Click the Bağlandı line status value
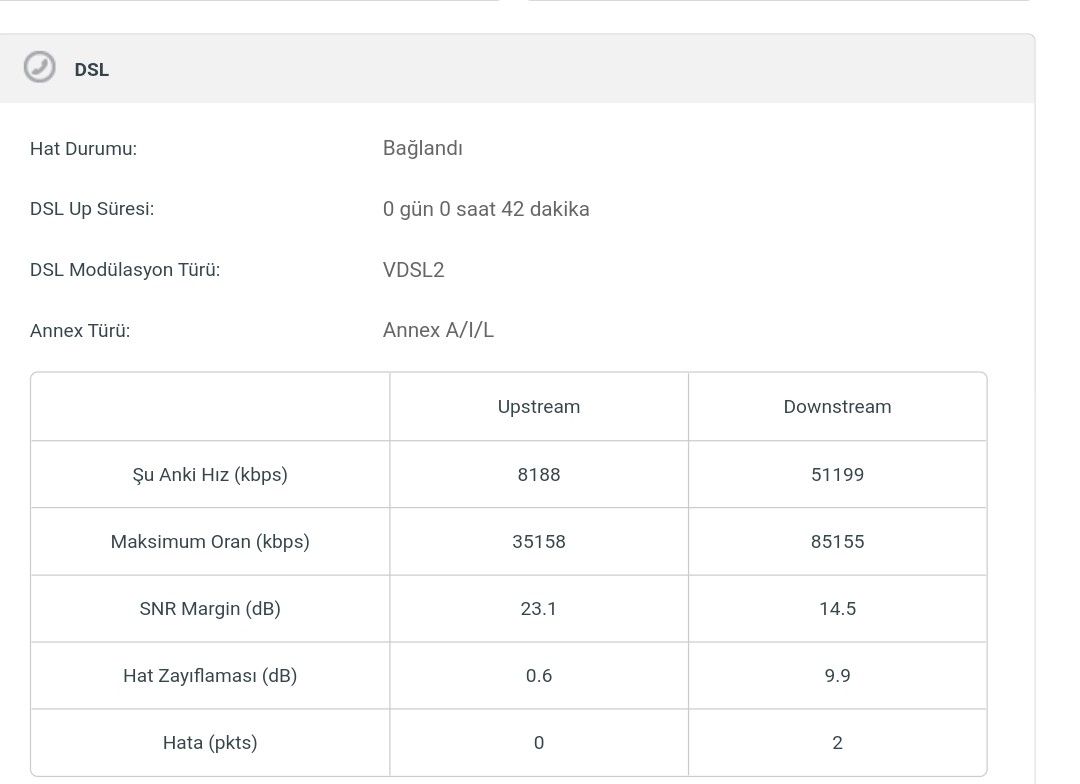 pos(422,149)
